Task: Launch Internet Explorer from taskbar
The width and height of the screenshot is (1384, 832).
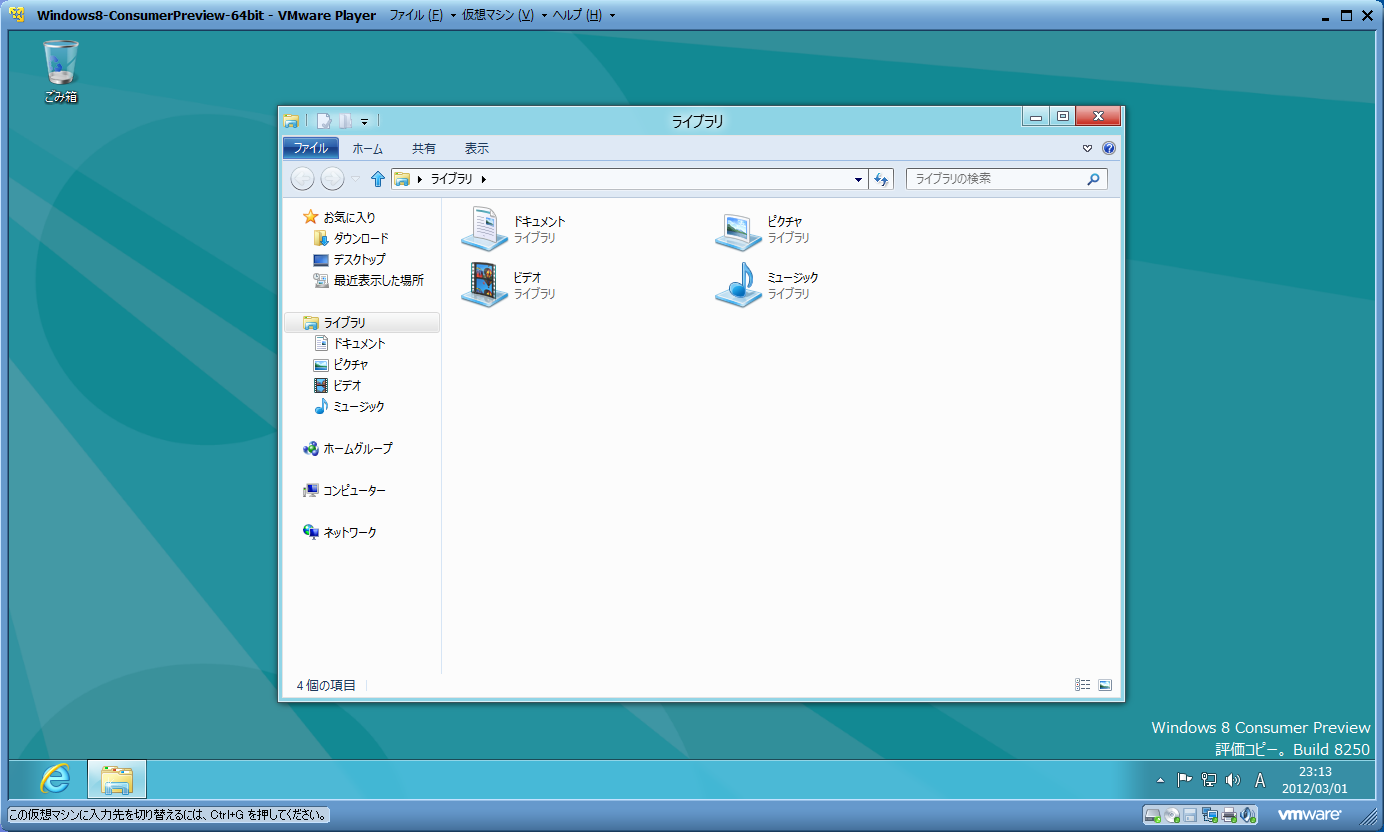Action: pos(55,779)
